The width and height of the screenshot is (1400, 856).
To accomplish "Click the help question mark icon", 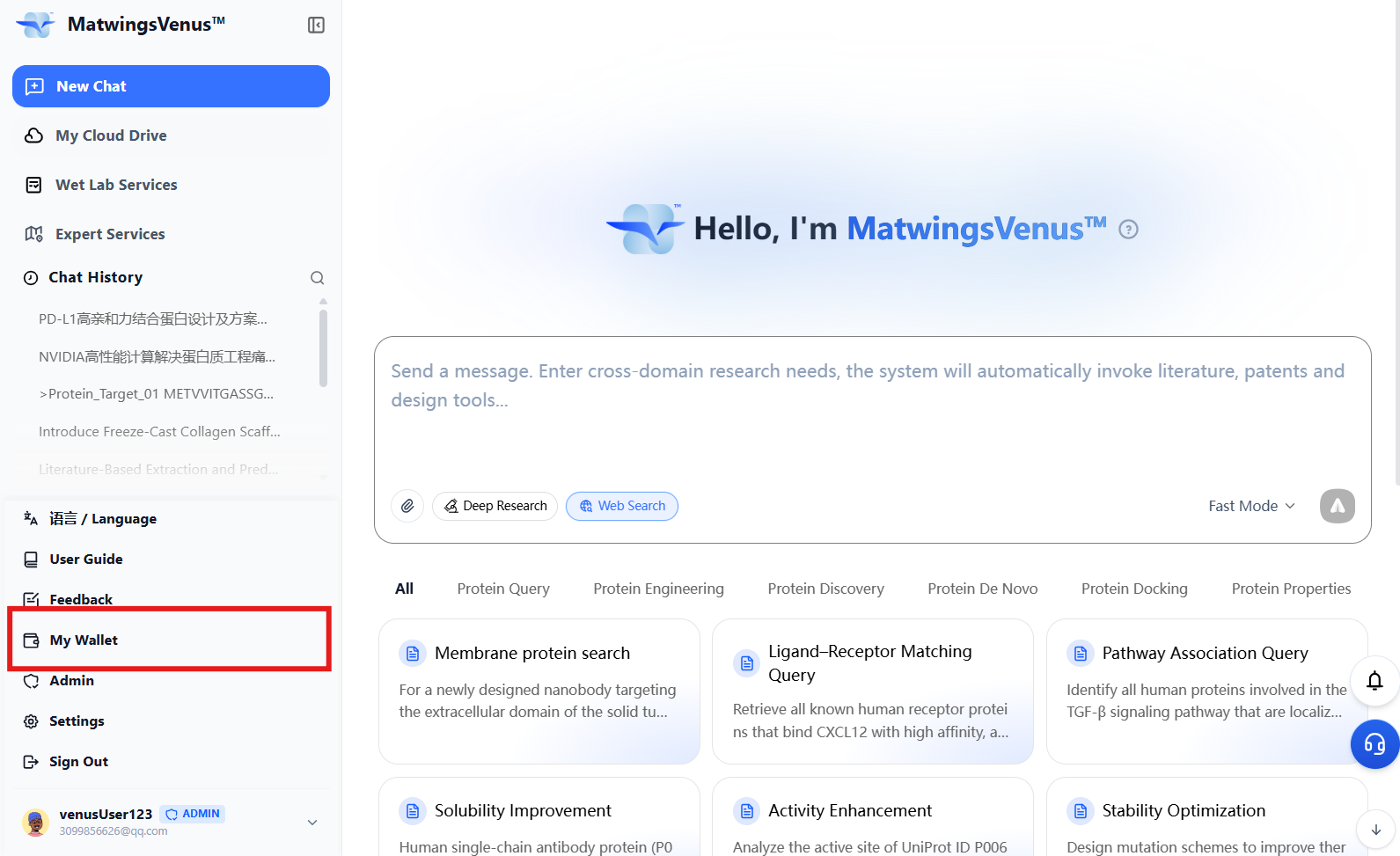I will (x=1128, y=230).
